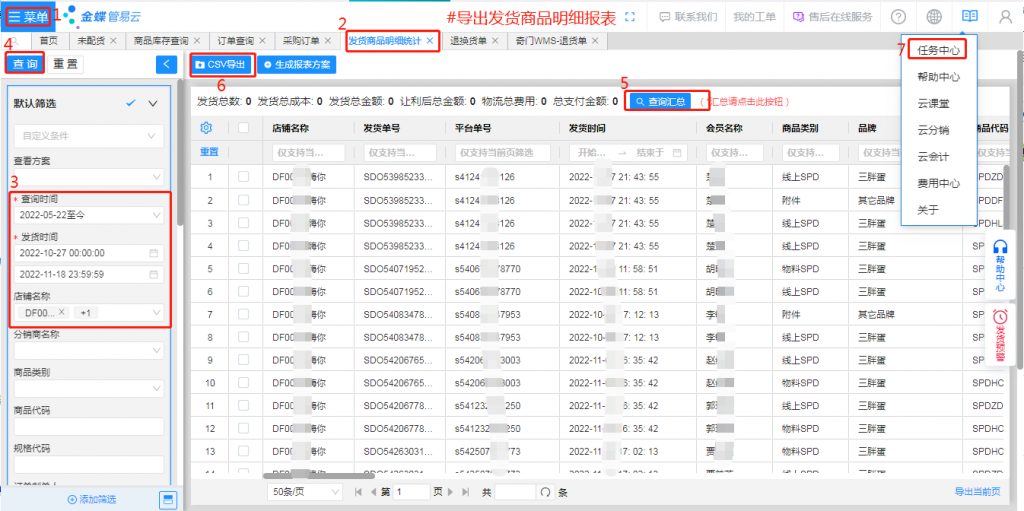1024x511 pixels.
Task: Click the user profile icon at top right
Action: click(x=1005, y=17)
